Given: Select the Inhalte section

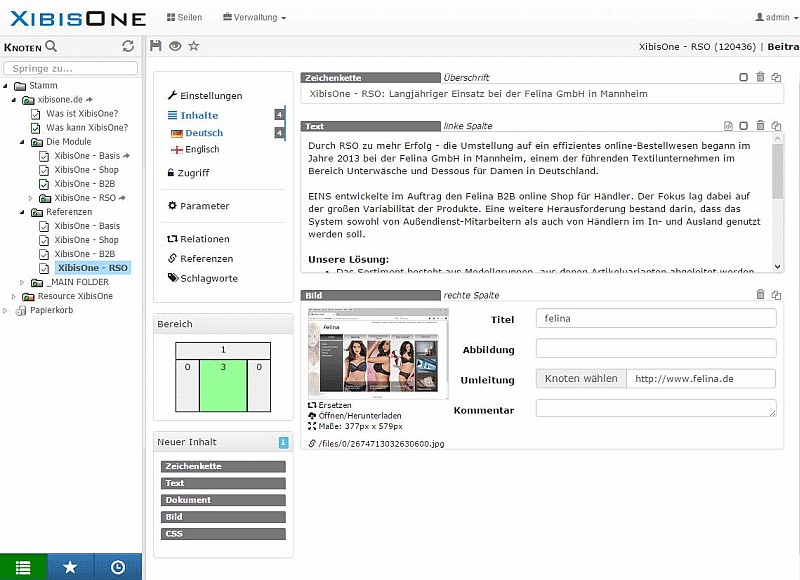Looking at the screenshot, I should tap(193, 115).
